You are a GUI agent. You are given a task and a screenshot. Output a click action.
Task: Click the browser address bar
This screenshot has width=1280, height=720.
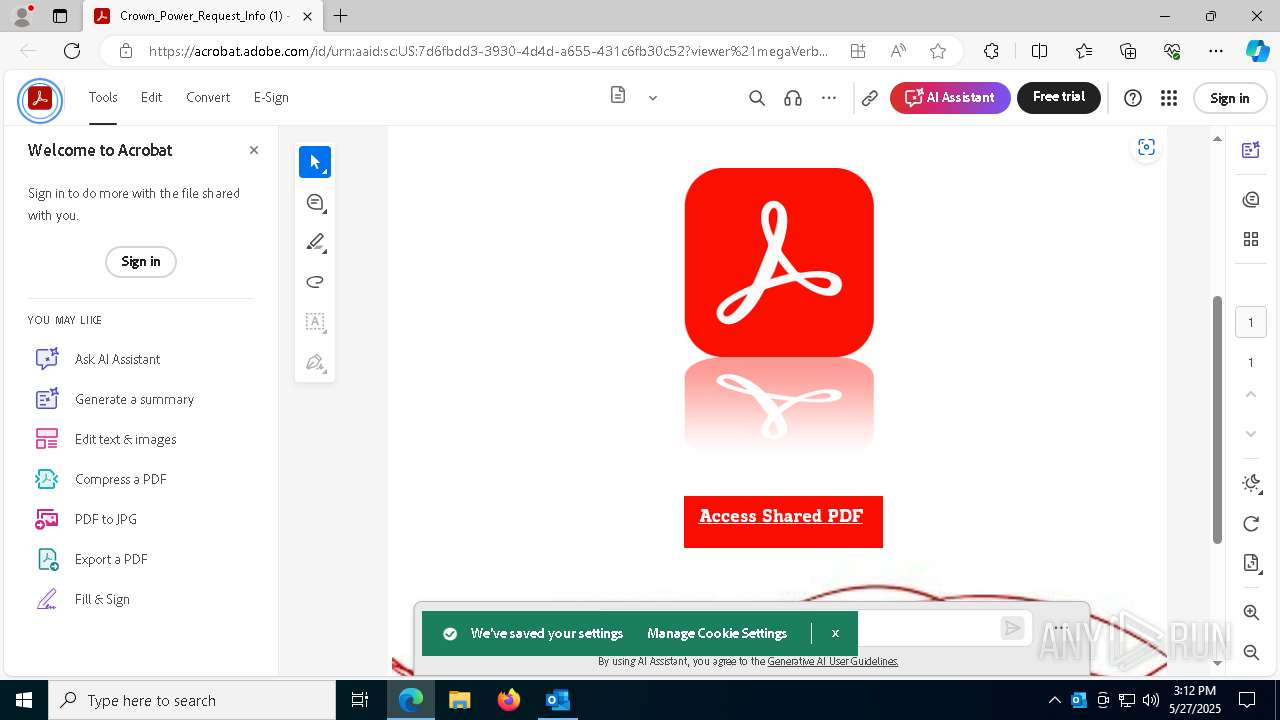click(x=487, y=51)
